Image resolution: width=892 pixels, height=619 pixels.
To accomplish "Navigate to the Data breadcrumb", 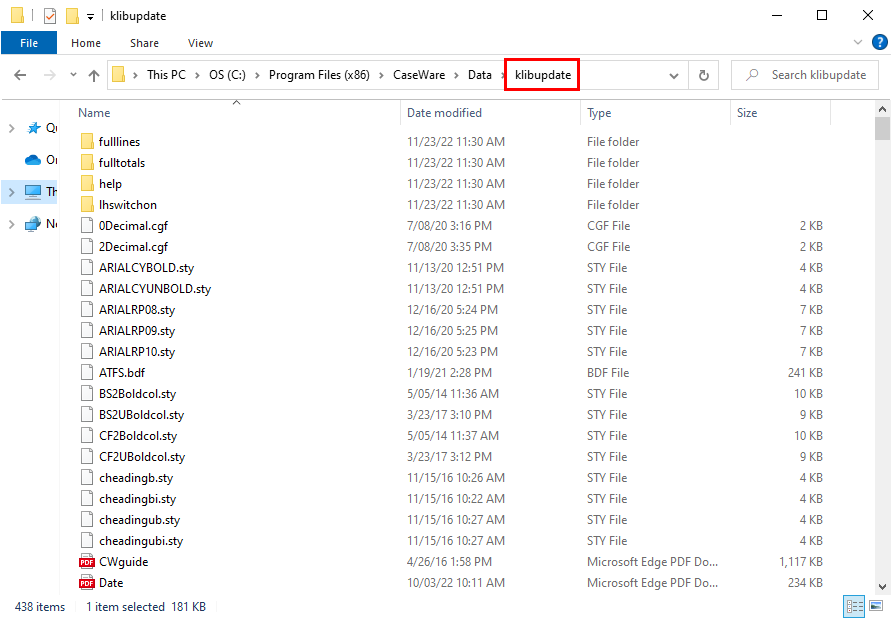I will tap(480, 75).
